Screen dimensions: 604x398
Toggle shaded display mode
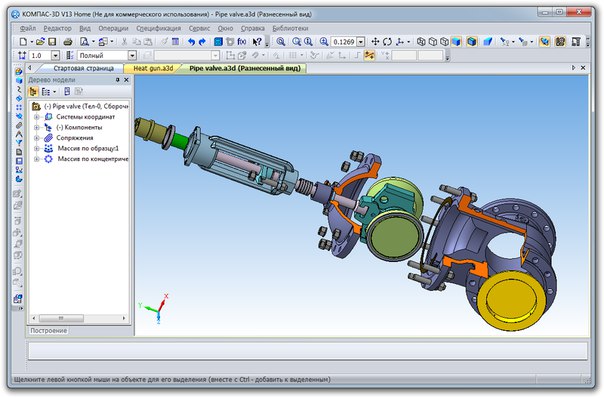[456, 42]
